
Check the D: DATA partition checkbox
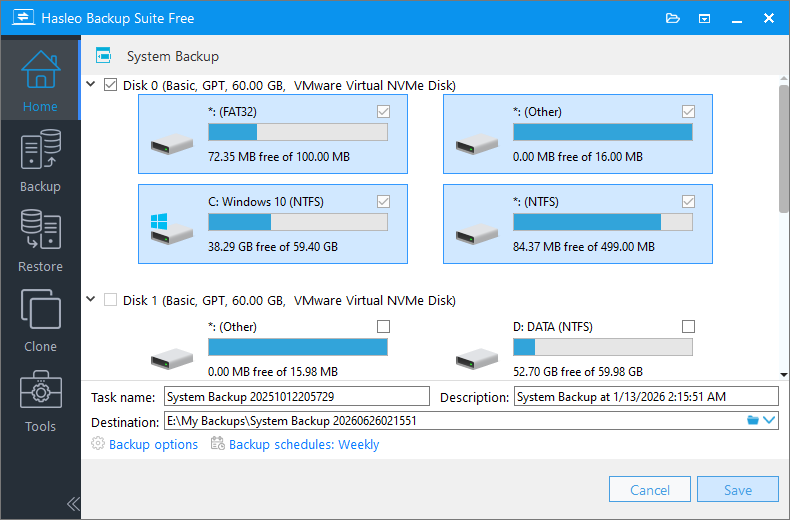pyautogui.click(x=688, y=327)
